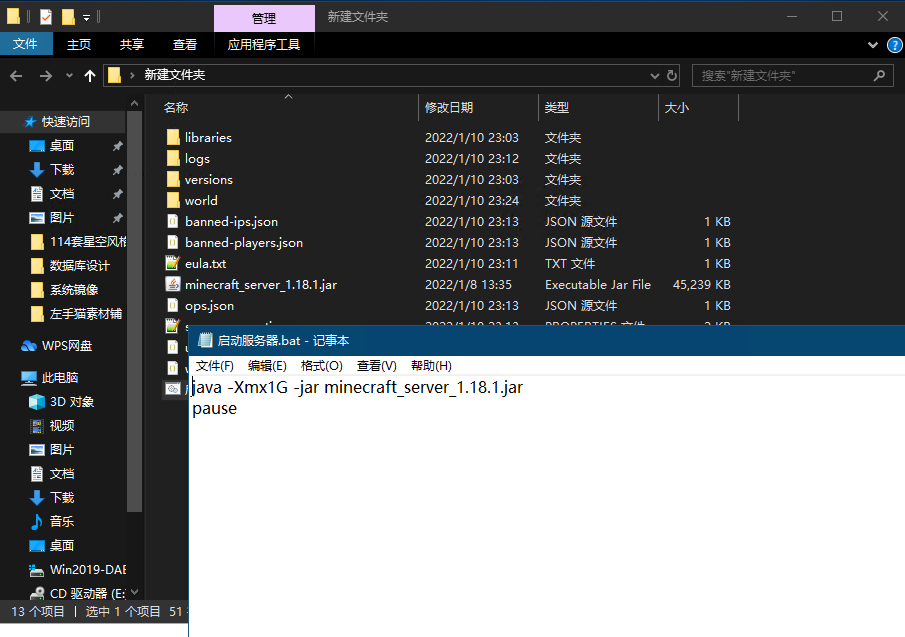The height and width of the screenshot is (637, 905).
Task: Open 图片 under quick access
Action: pos(61,218)
